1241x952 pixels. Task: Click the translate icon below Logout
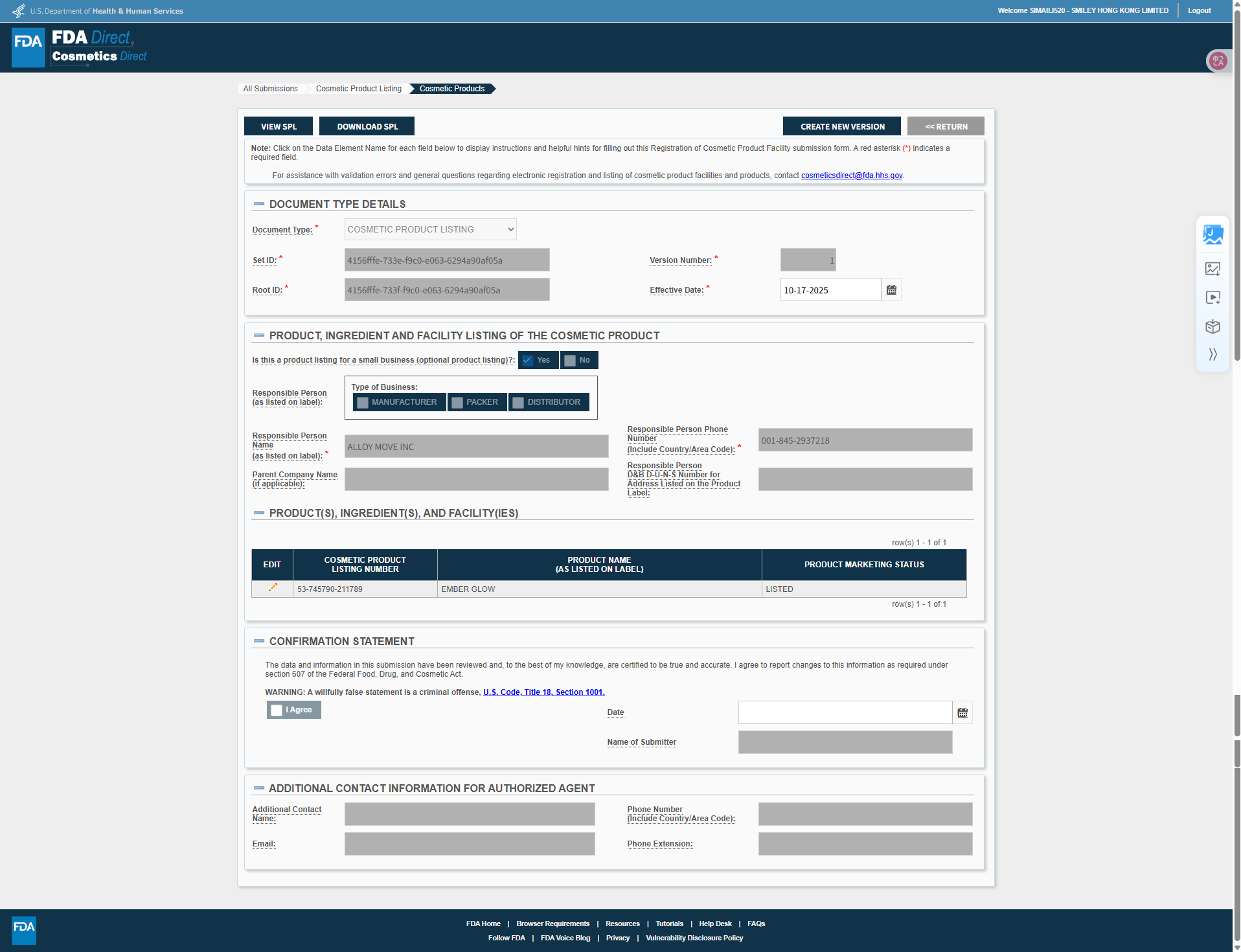click(x=1218, y=61)
